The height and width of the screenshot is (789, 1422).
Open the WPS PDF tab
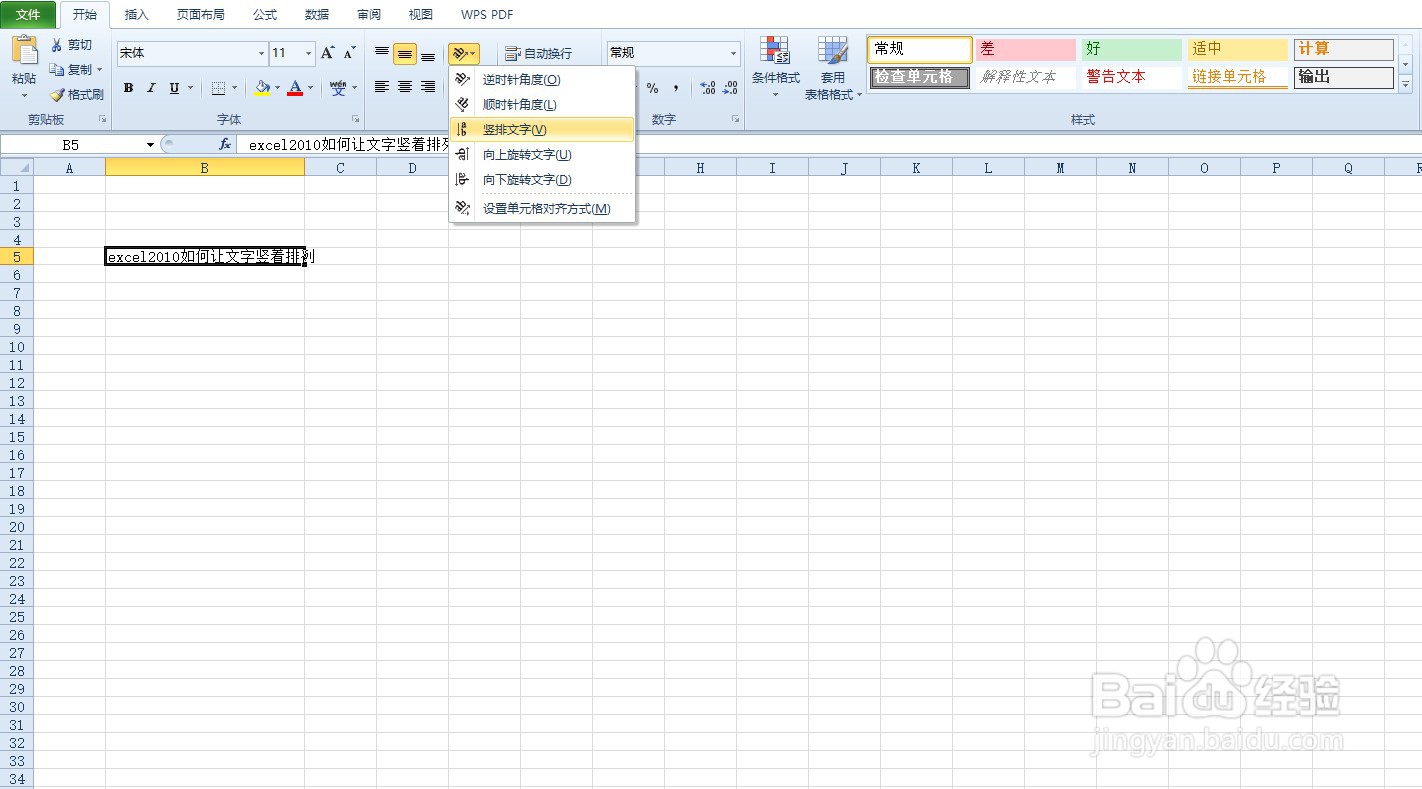coord(486,14)
